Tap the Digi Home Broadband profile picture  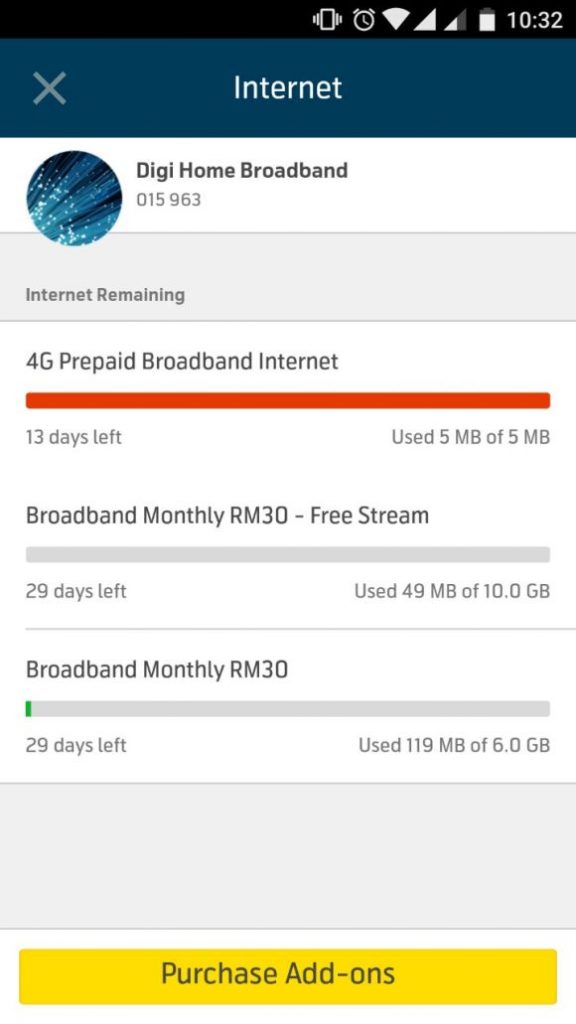[74, 196]
